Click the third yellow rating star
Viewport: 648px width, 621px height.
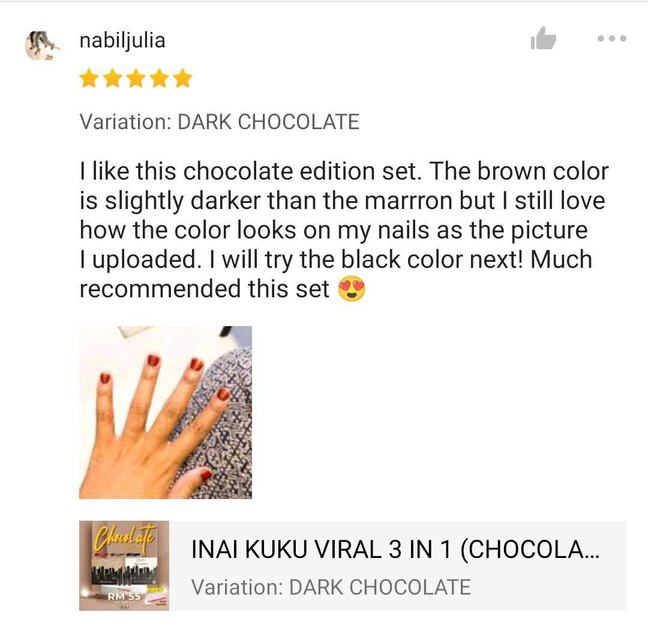coord(136,79)
